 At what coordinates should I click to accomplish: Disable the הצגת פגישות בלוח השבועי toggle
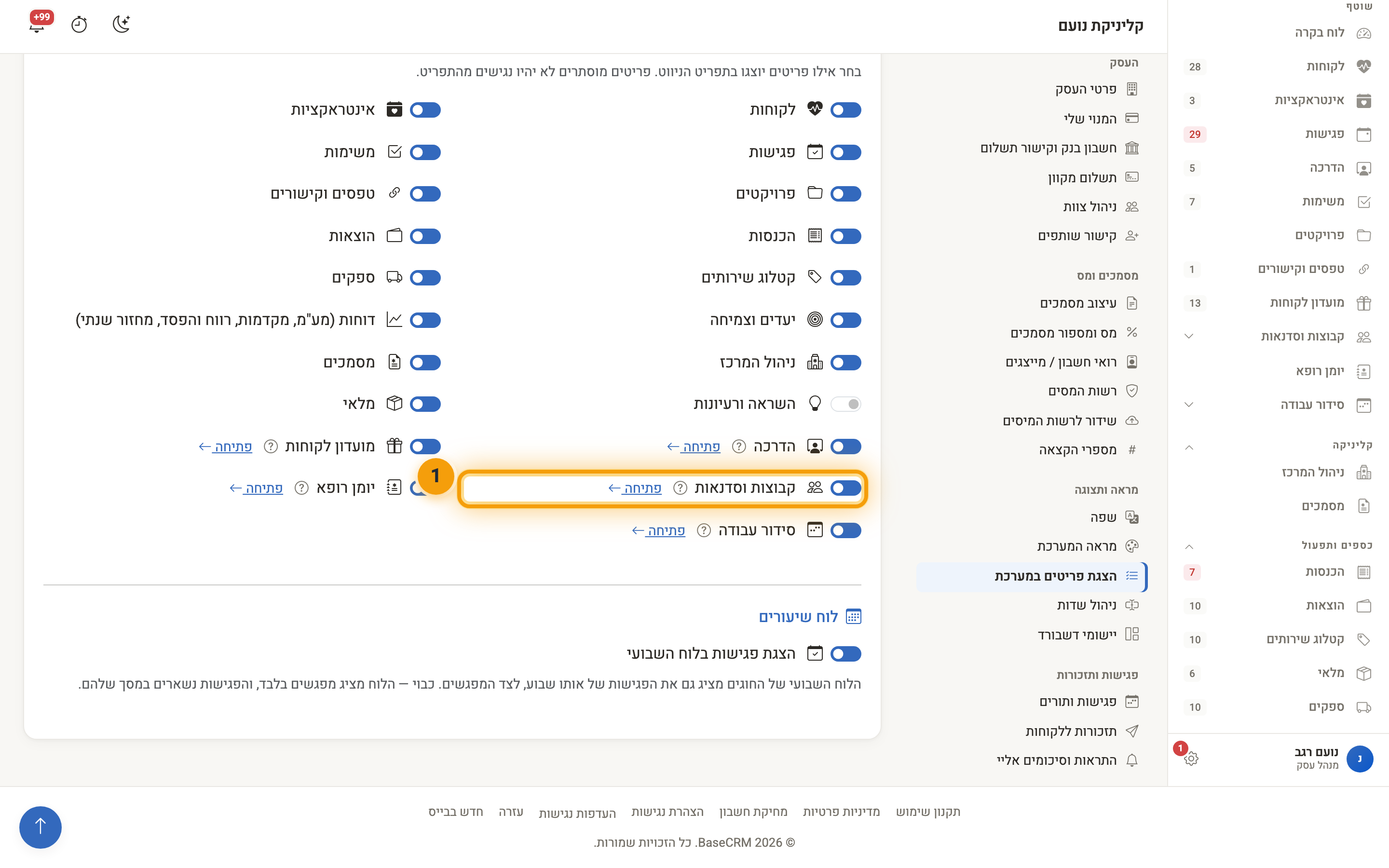click(846, 653)
